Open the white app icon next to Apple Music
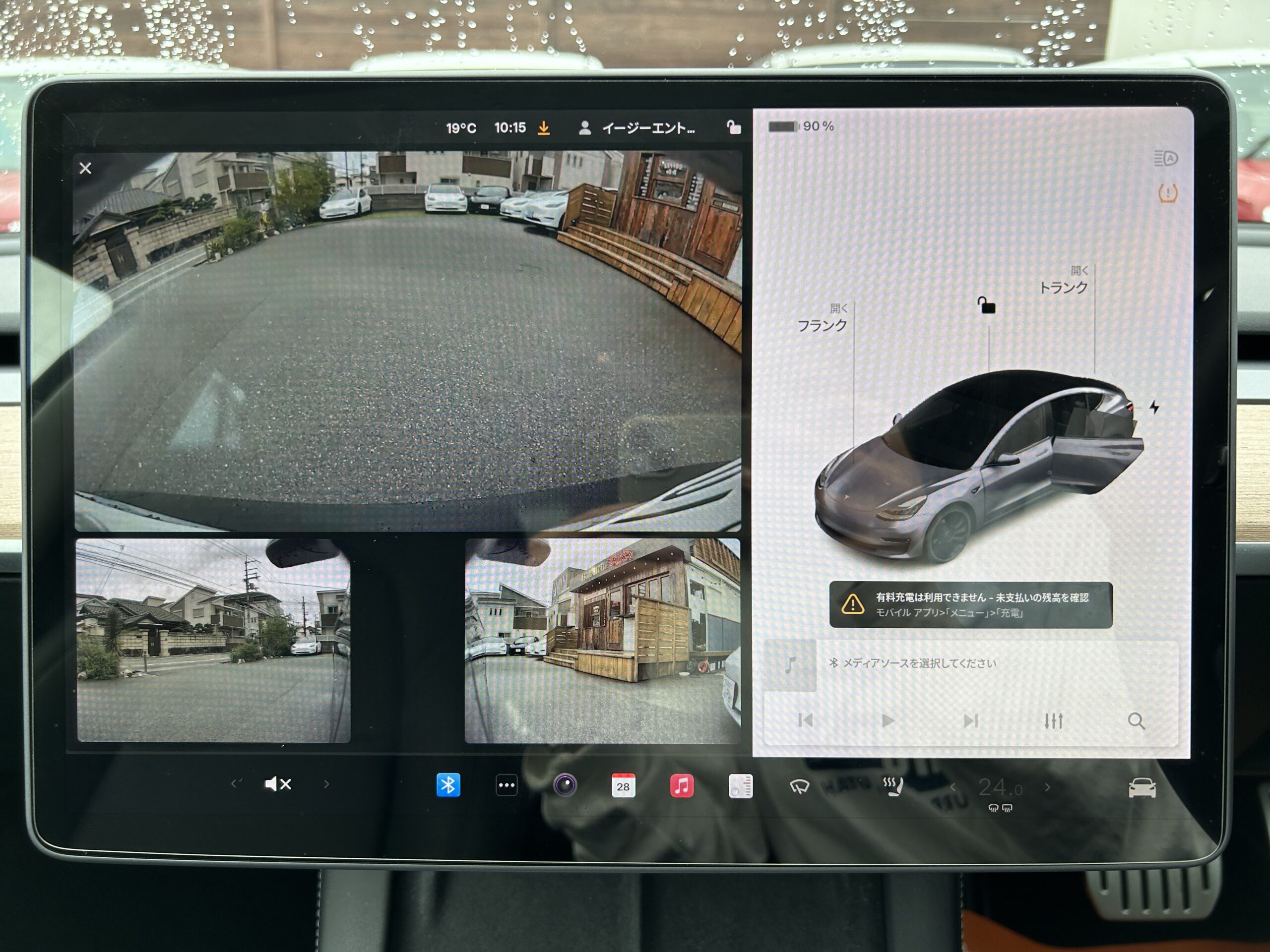Screen dimensions: 1270x952 pos(741,786)
